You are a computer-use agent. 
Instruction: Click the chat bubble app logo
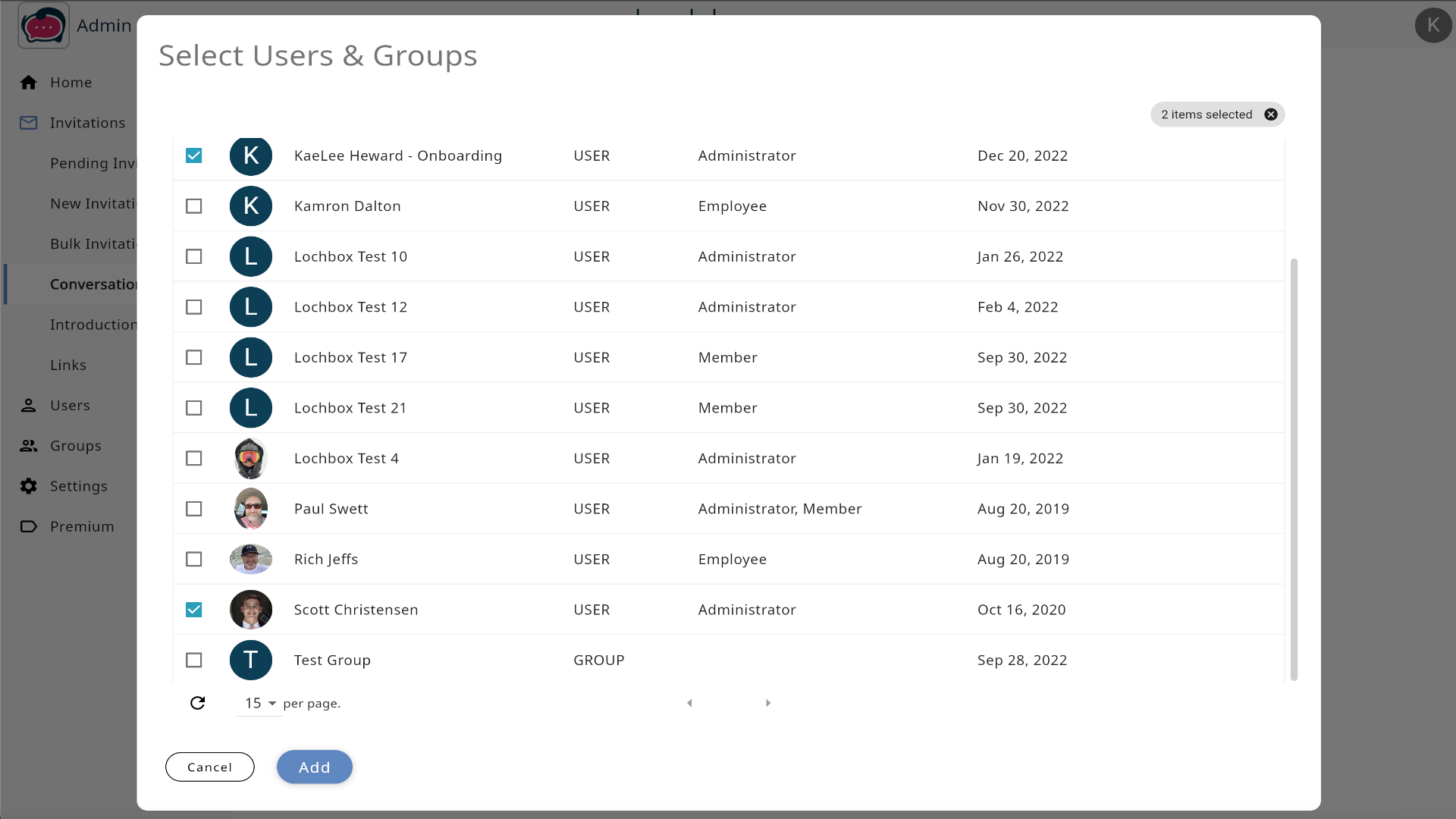(43, 27)
